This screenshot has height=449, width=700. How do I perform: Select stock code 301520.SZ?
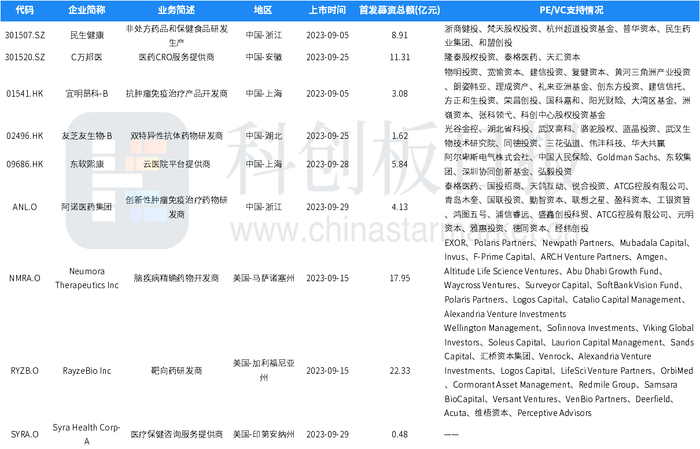point(25,57)
